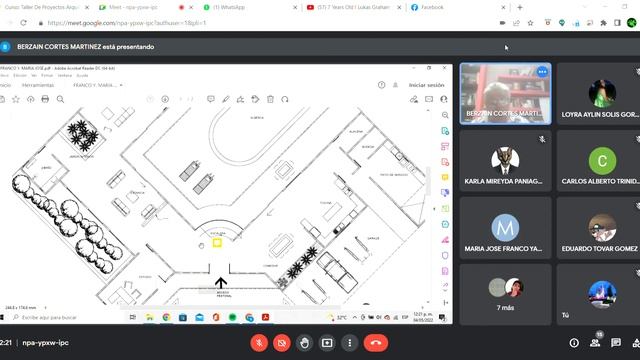Expand more tools chevron in right pane
This screenshot has height=360, width=640.
click(445, 290)
